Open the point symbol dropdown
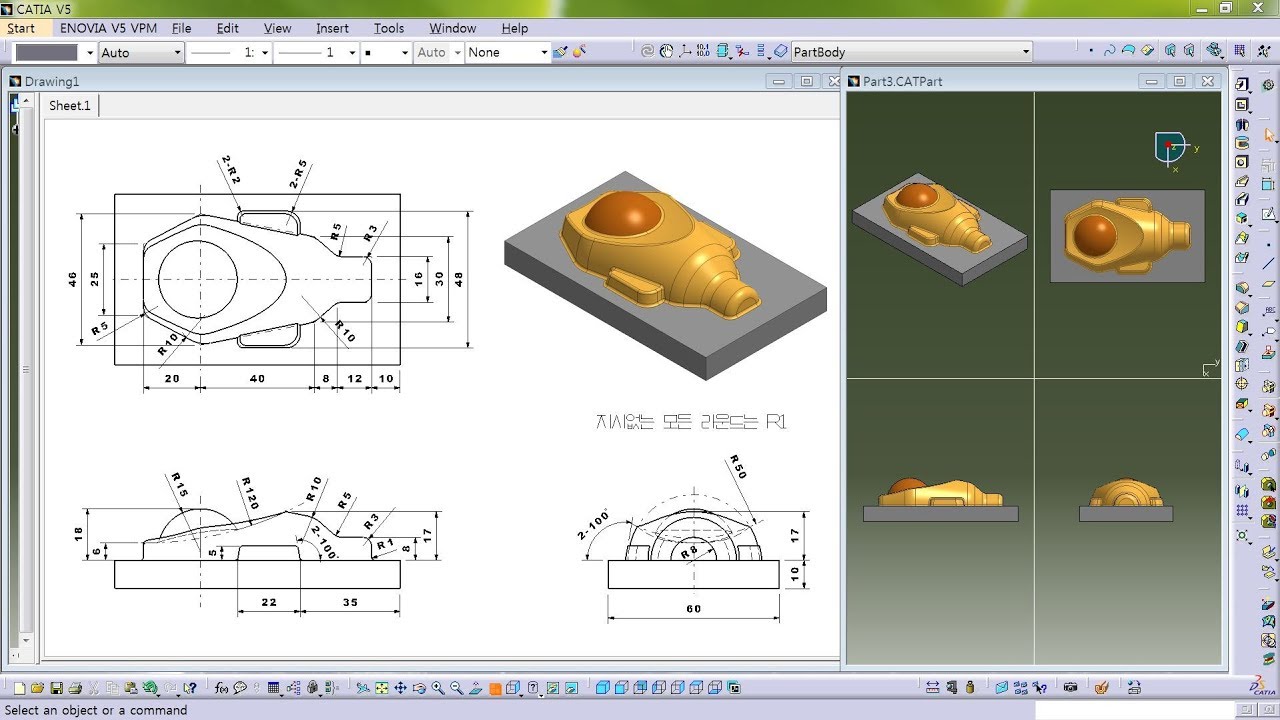The height and width of the screenshot is (720, 1280). point(386,52)
